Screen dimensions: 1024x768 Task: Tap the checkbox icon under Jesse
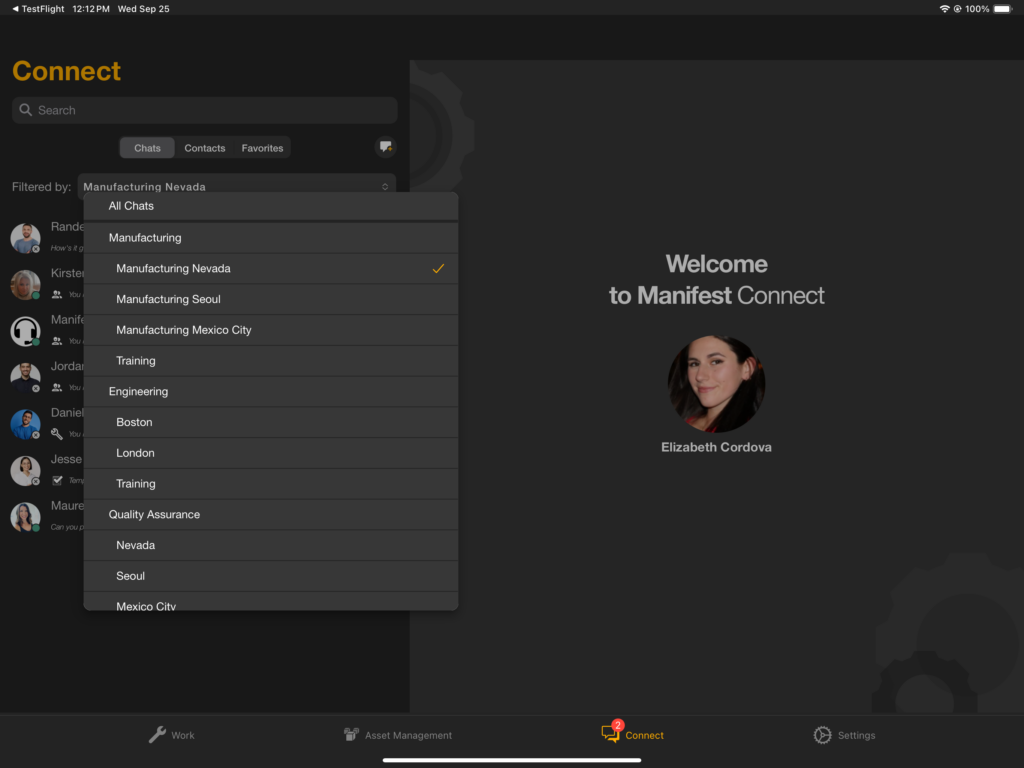(x=57, y=480)
